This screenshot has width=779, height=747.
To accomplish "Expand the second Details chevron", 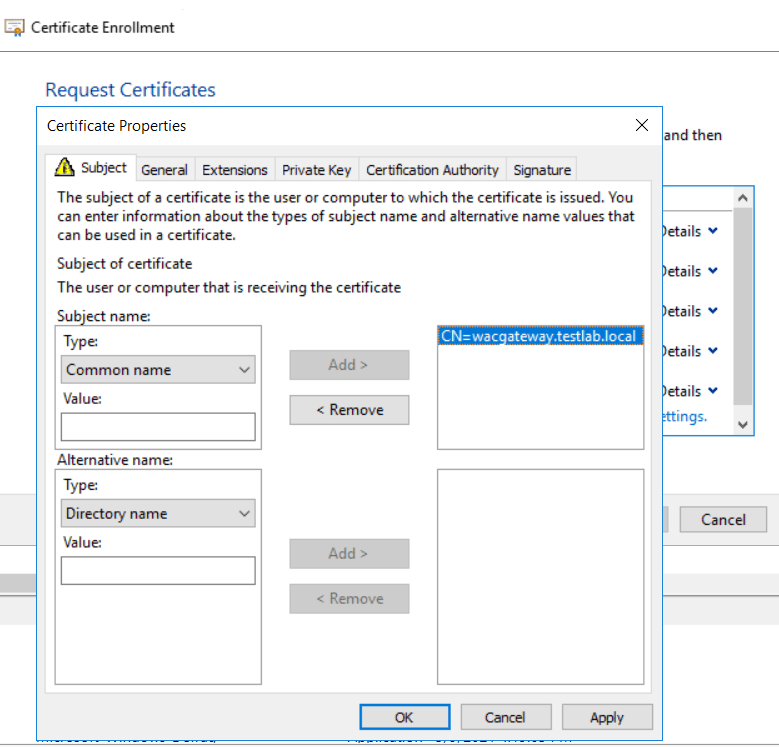I will (713, 271).
